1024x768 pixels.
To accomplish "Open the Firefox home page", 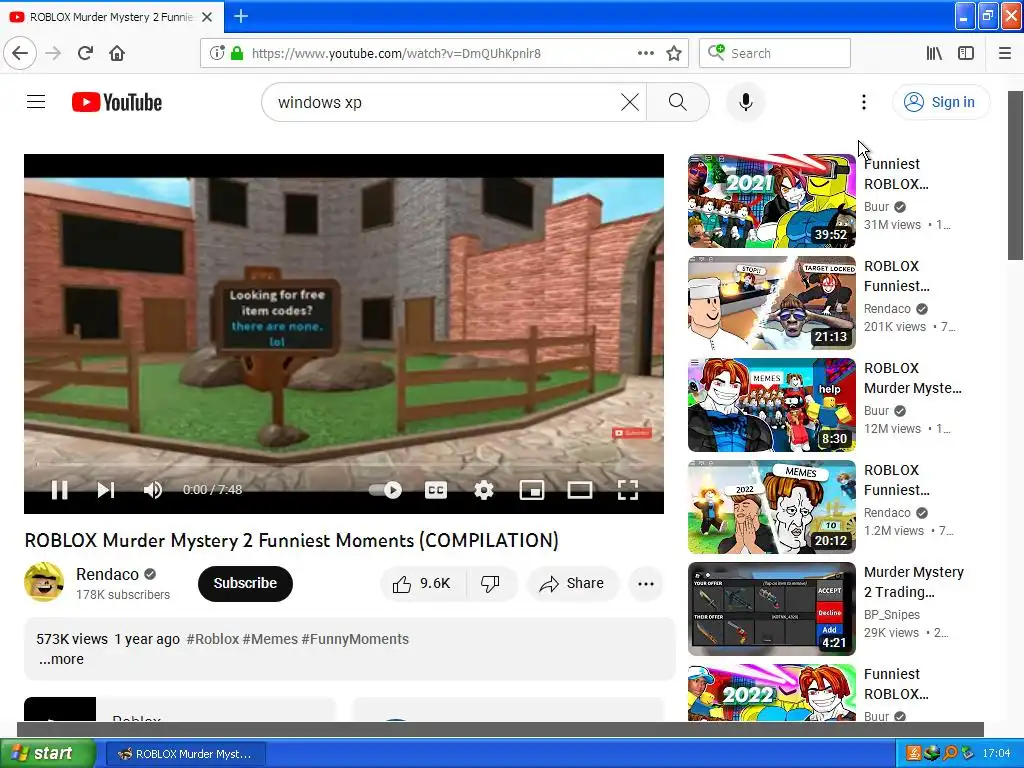I will click(117, 53).
